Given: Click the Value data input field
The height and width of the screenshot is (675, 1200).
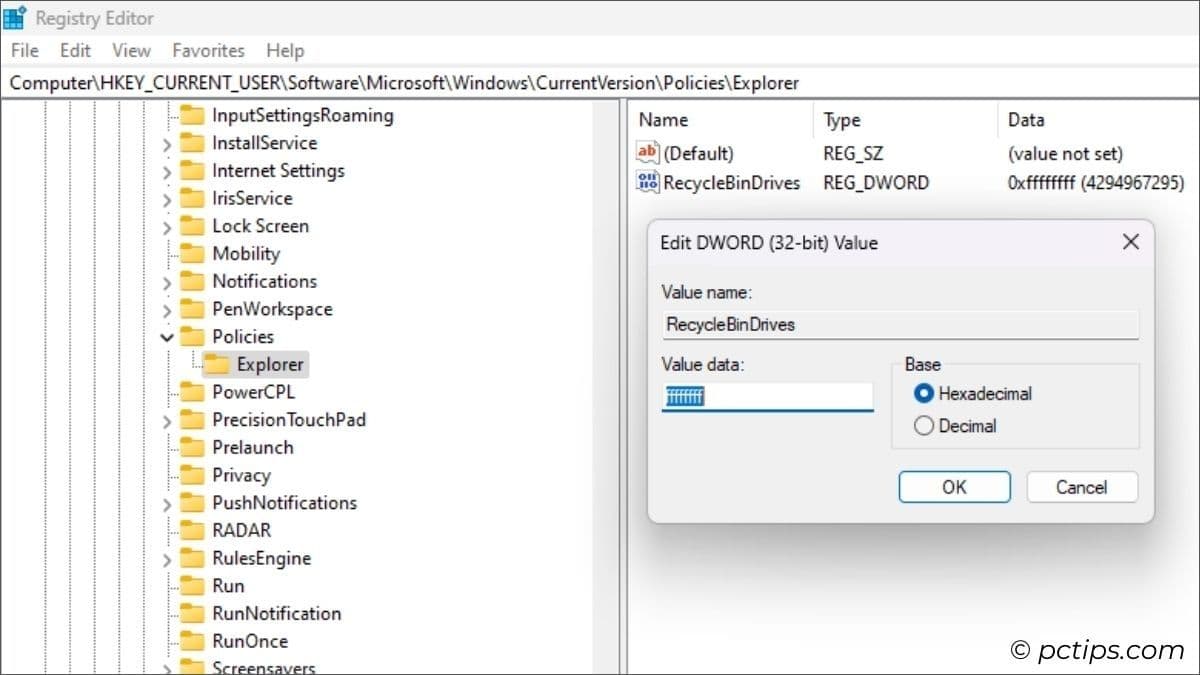Looking at the screenshot, I should [767, 397].
